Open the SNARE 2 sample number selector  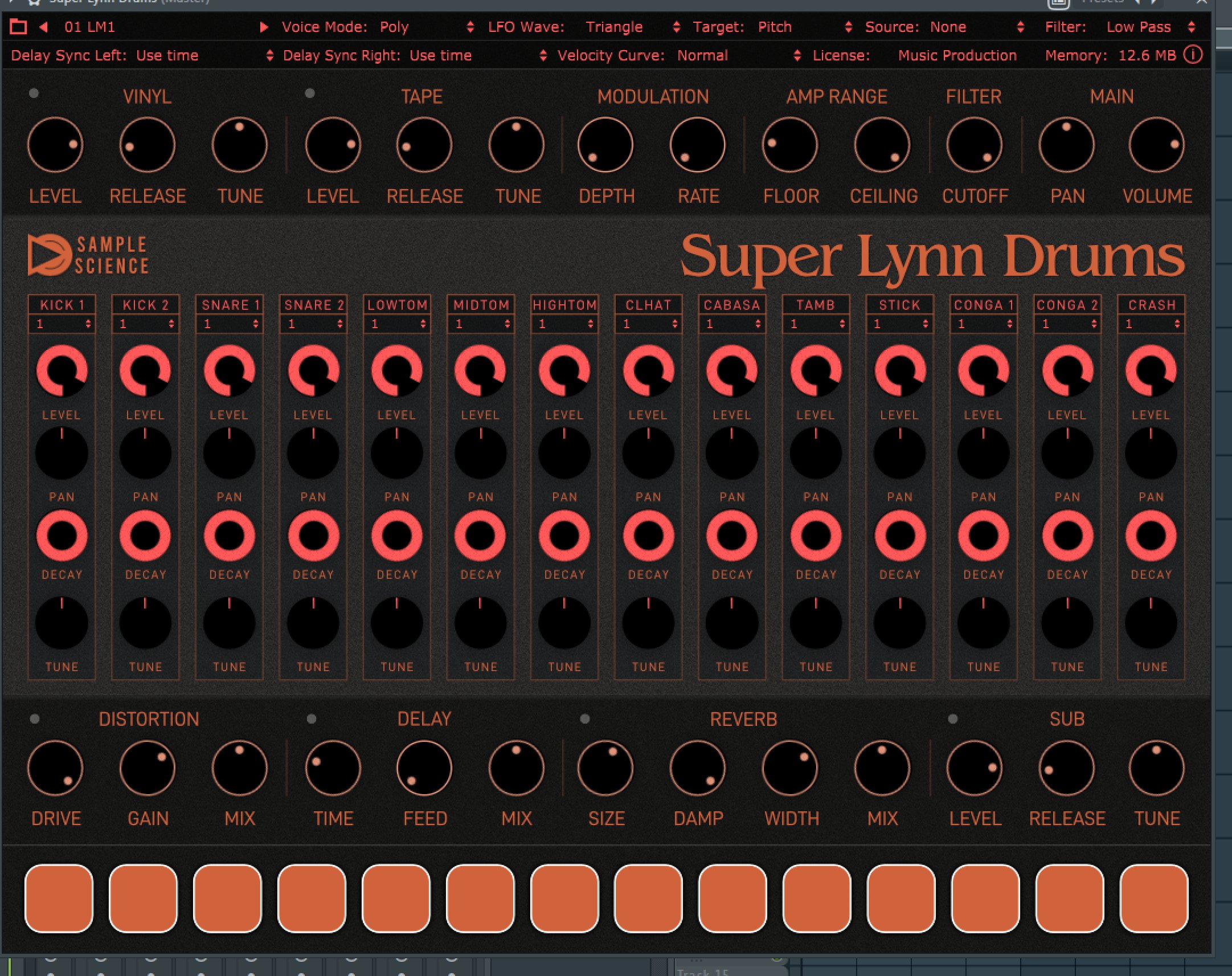click(x=314, y=324)
